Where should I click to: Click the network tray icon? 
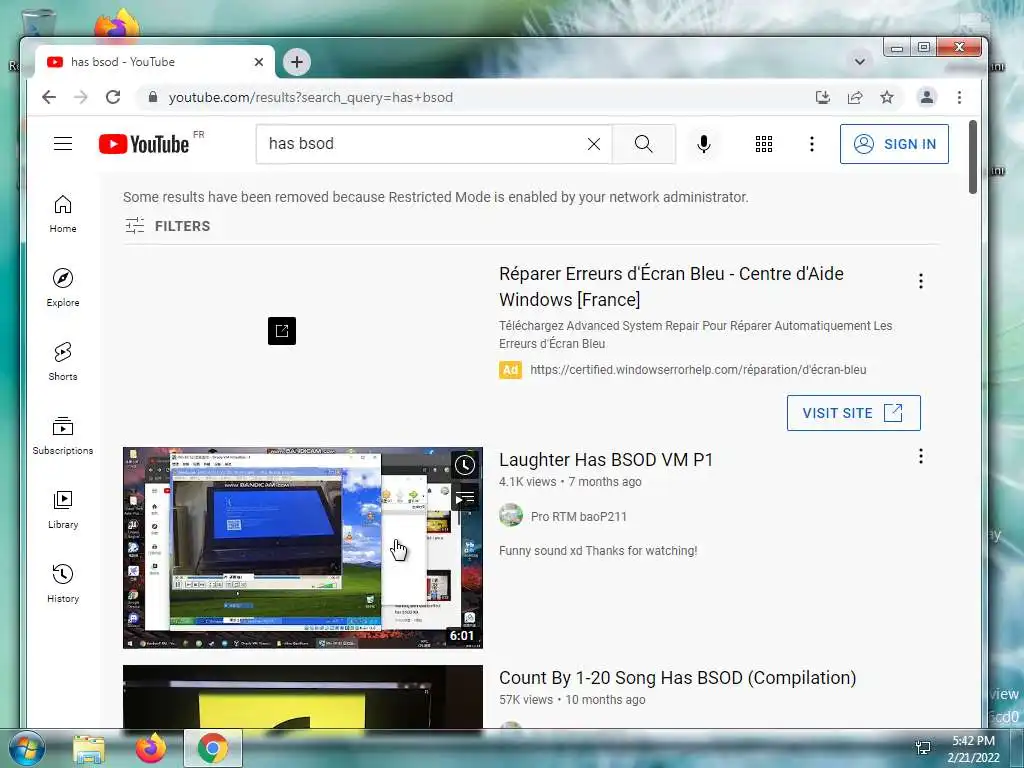(x=923, y=748)
